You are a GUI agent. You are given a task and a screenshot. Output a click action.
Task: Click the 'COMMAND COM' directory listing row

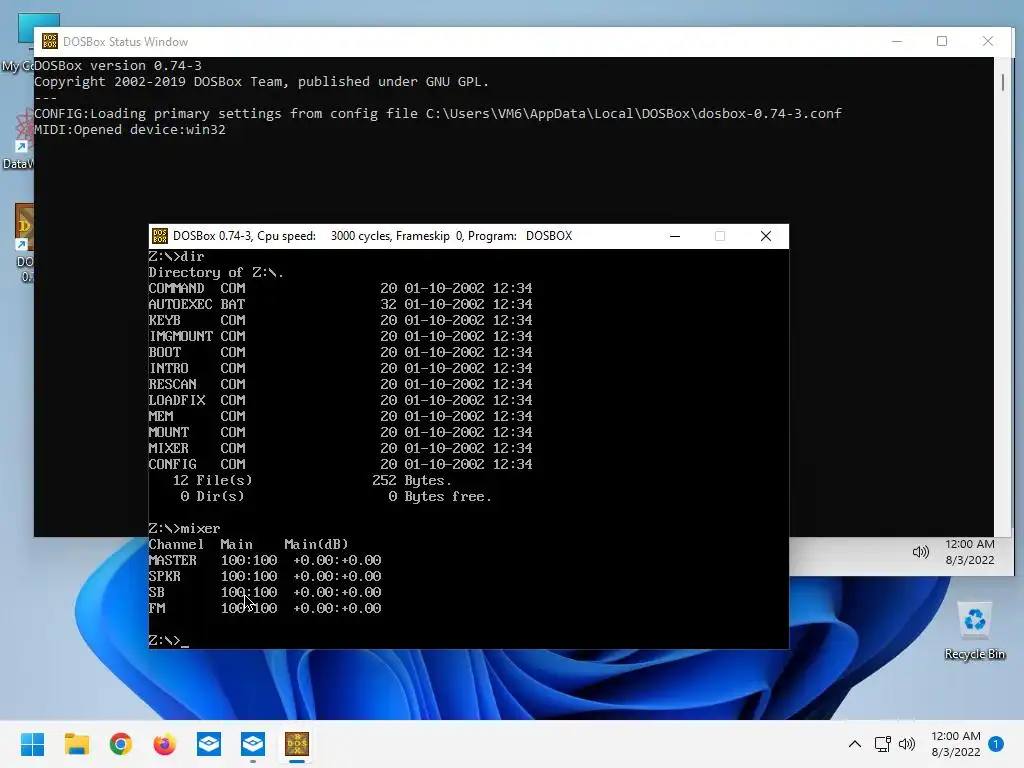point(340,288)
